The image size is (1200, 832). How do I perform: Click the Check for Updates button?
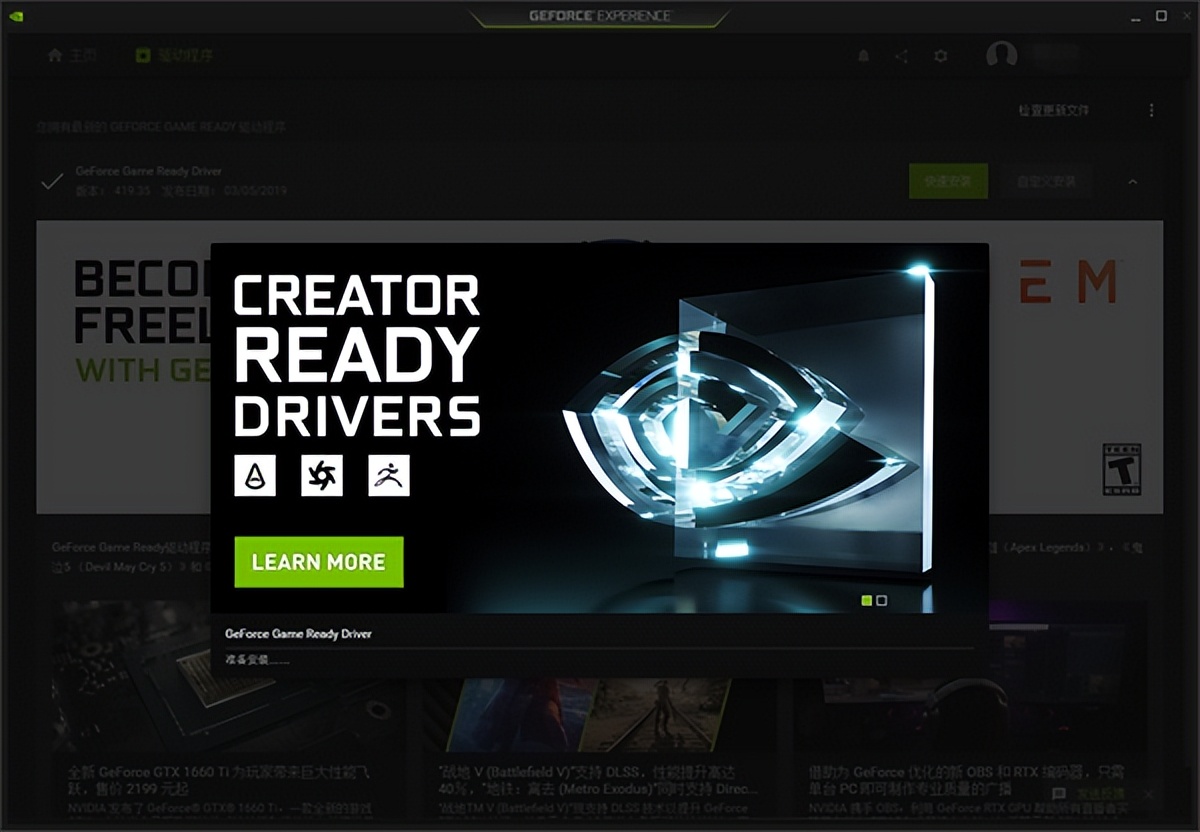pos(1053,110)
